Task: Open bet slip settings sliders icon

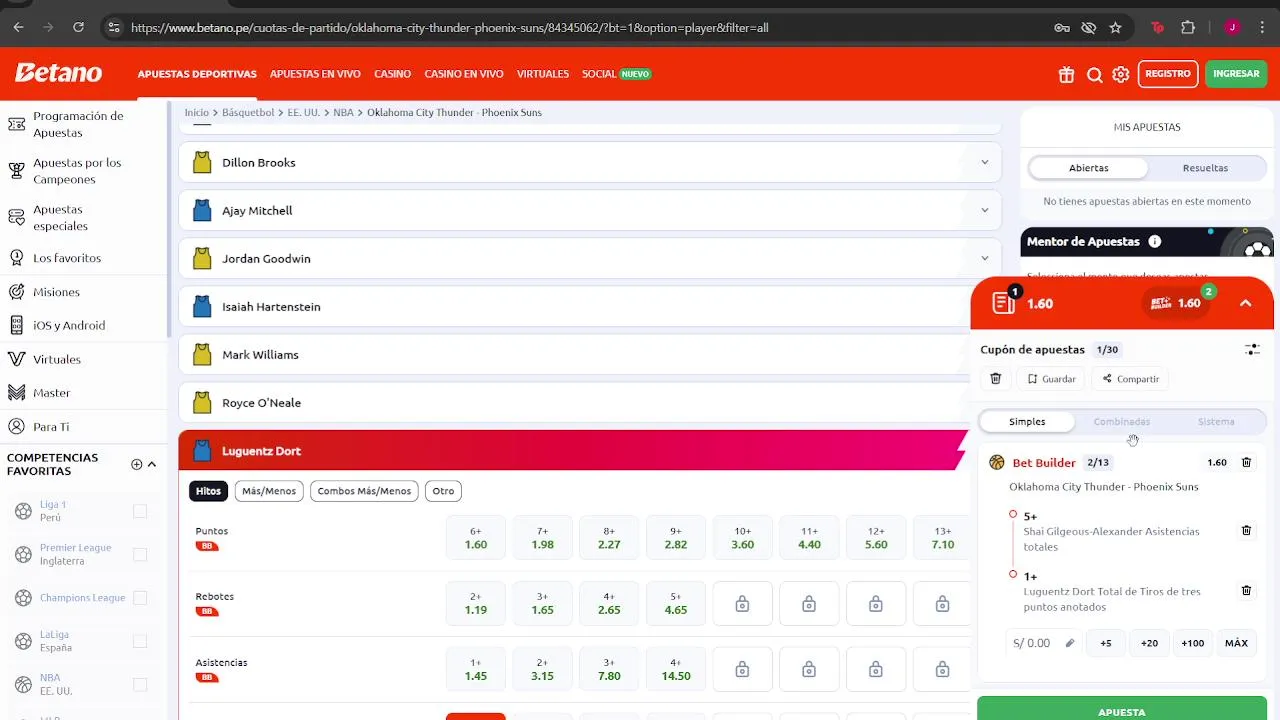Action: point(1252,350)
